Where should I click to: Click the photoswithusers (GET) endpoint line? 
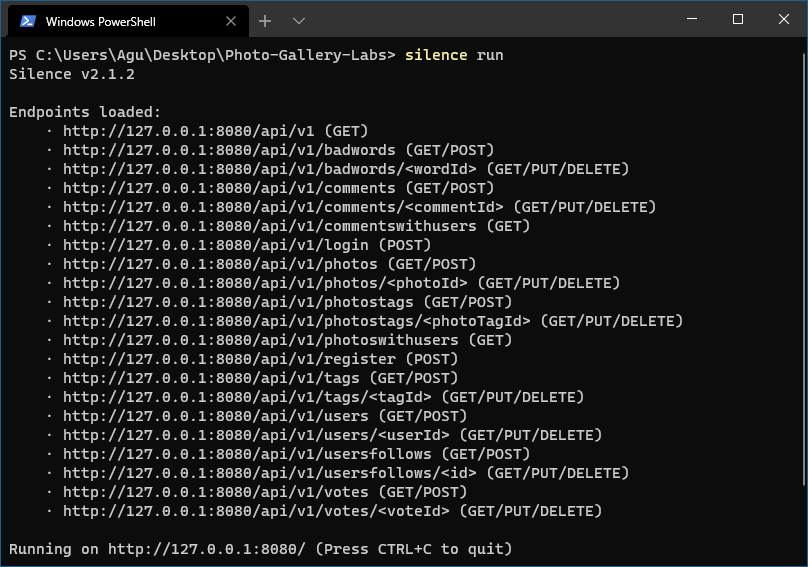click(288, 340)
